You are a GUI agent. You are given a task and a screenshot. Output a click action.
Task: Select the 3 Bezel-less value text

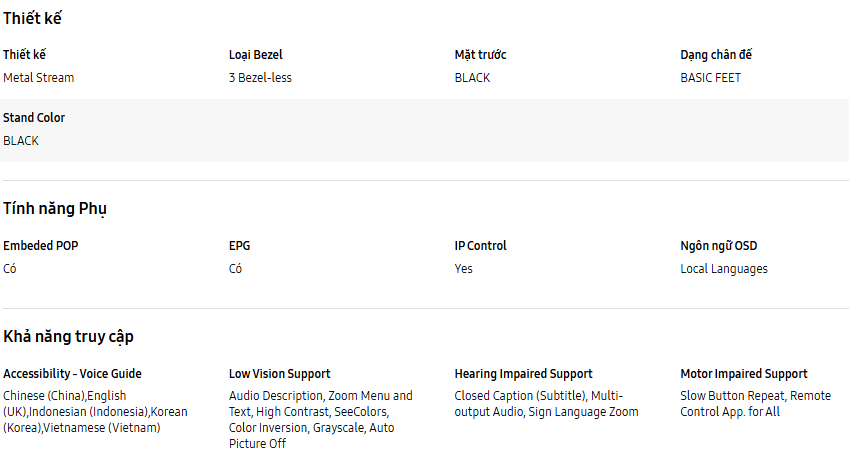click(260, 78)
